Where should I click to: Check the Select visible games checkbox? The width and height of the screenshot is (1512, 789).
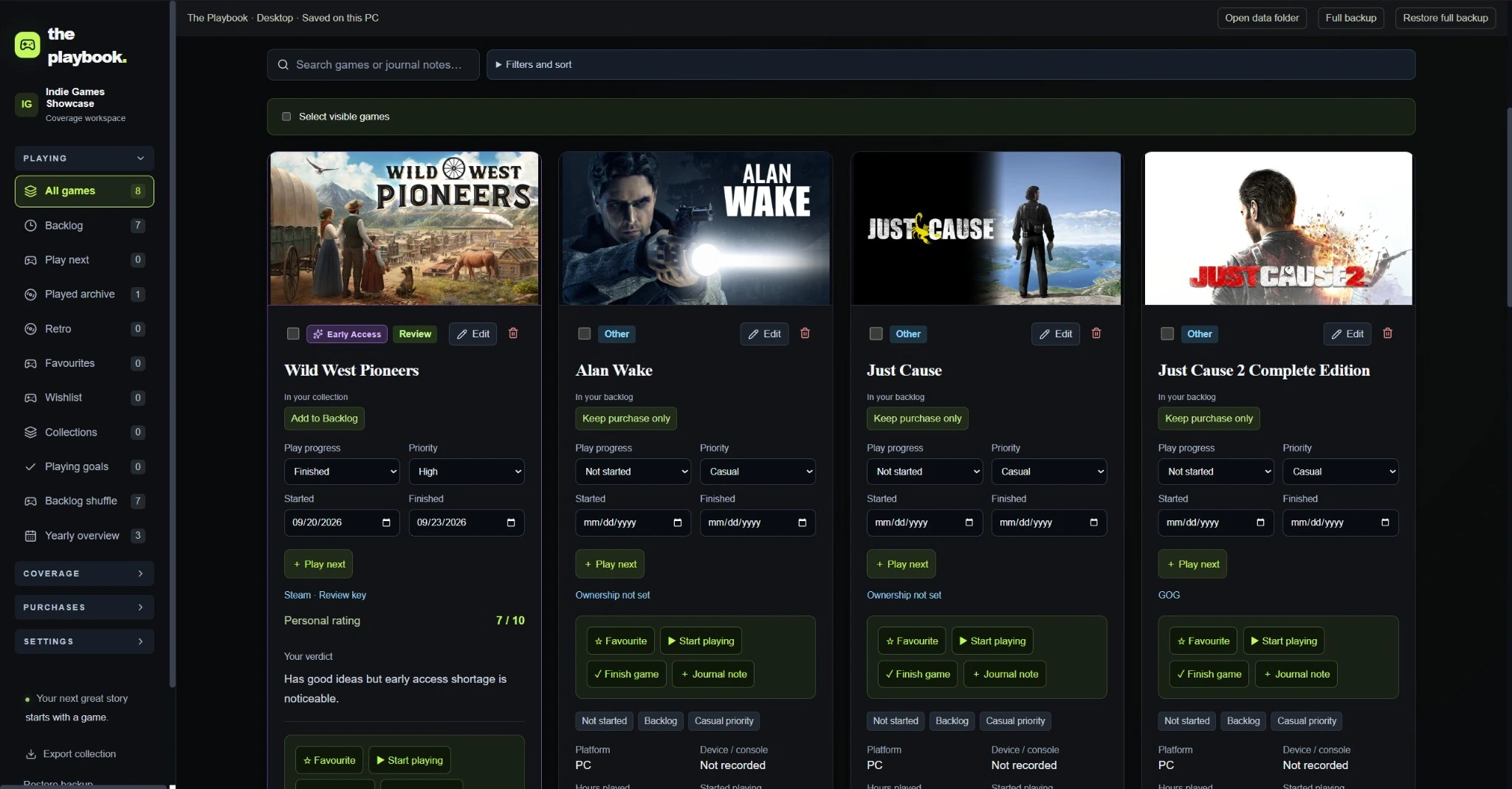tap(286, 117)
